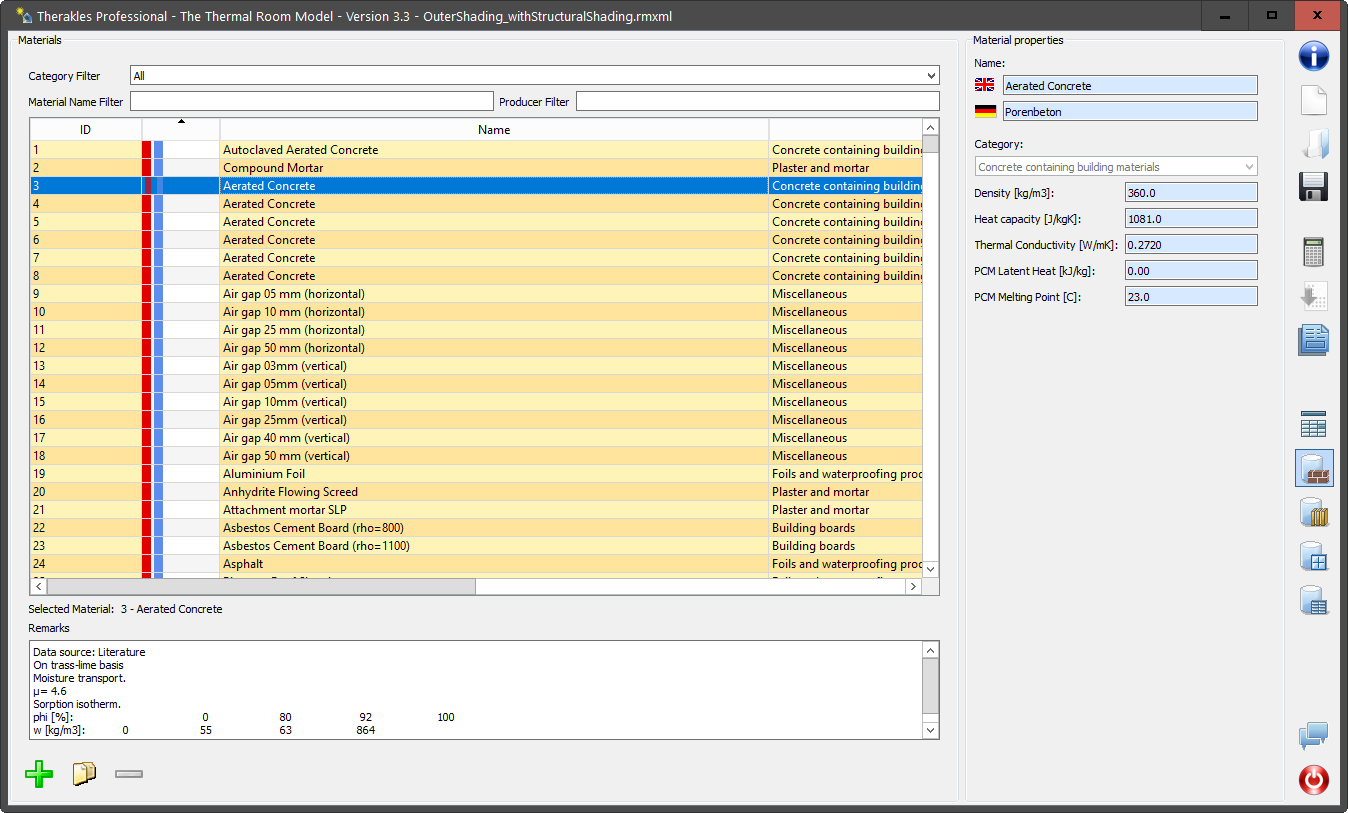Select Air gap 03mm (vertical)
1348x813 pixels.
(x=476, y=366)
